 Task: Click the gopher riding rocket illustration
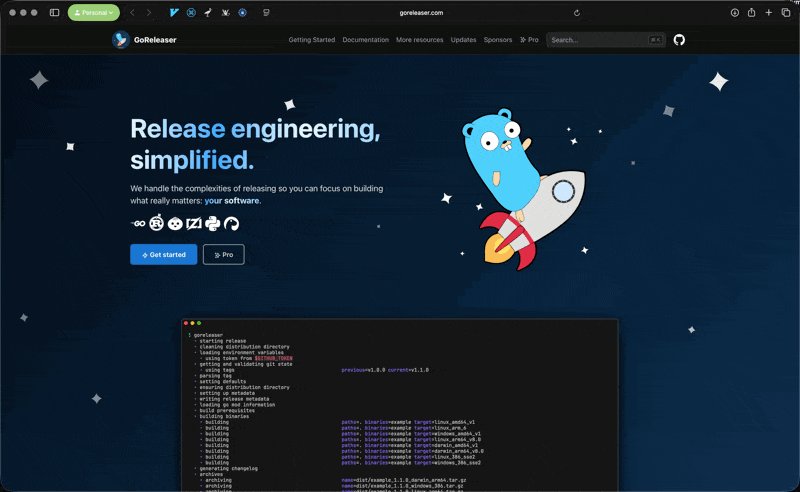coord(523,189)
